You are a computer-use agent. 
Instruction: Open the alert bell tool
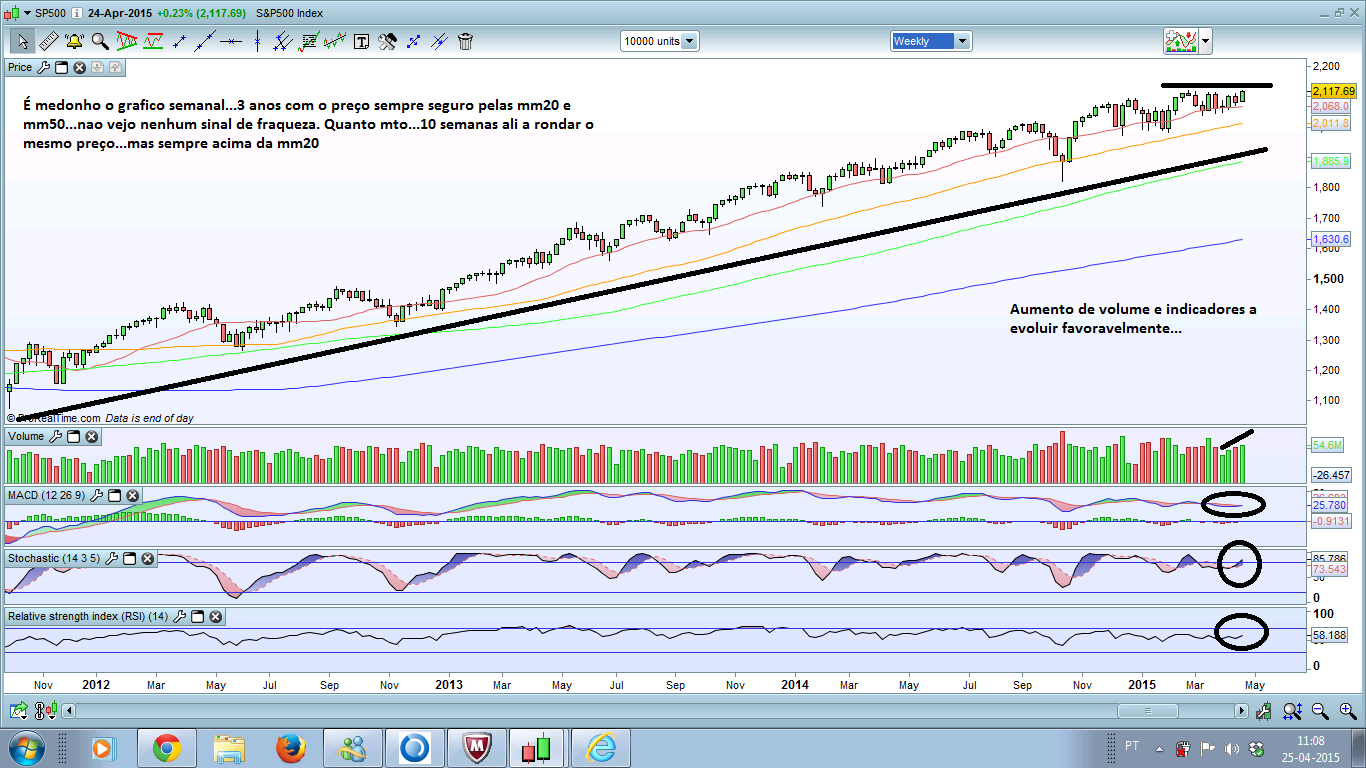pyautogui.click(x=74, y=41)
